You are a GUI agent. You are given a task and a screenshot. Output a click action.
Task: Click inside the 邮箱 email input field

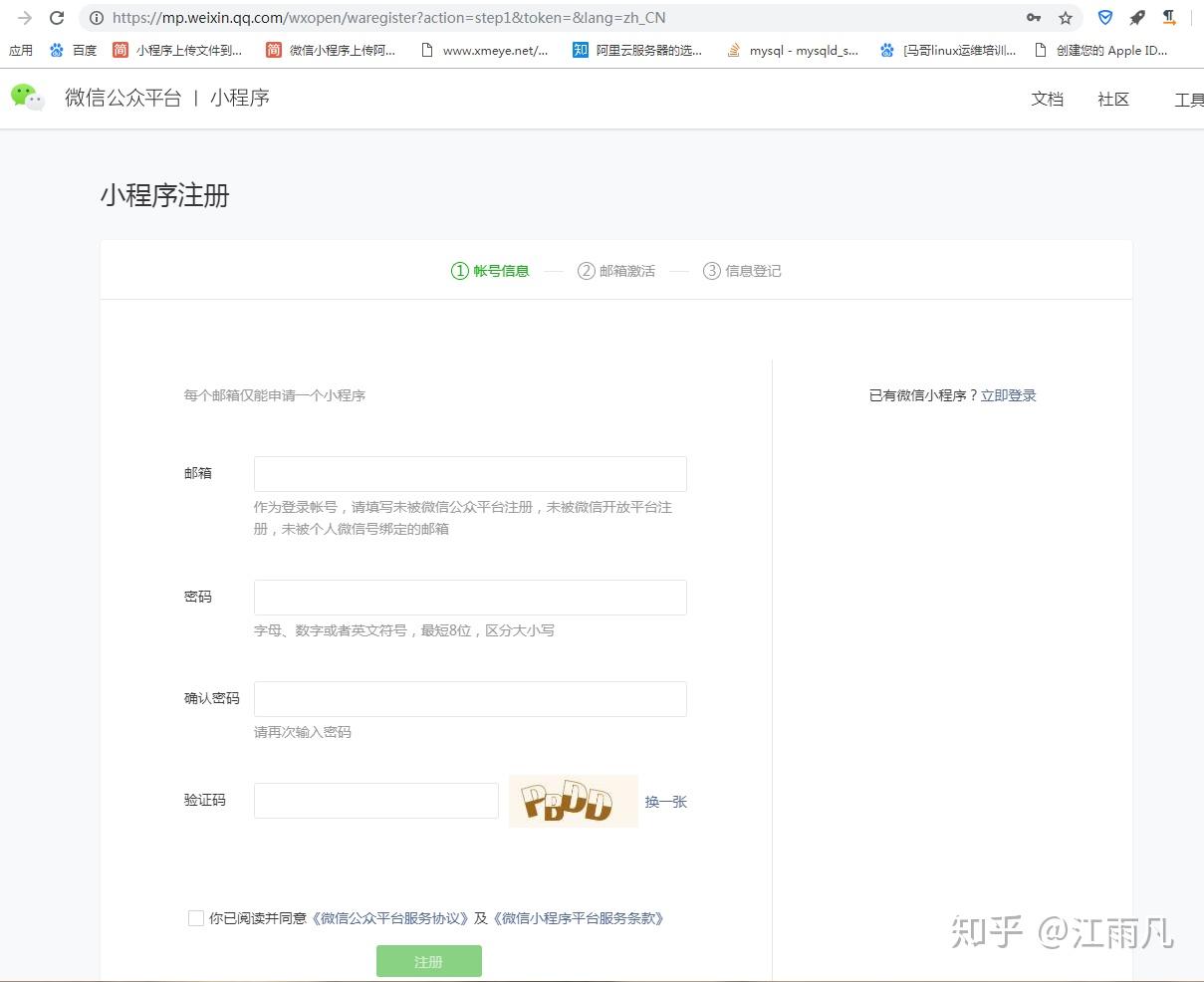(x=469, y=473)
